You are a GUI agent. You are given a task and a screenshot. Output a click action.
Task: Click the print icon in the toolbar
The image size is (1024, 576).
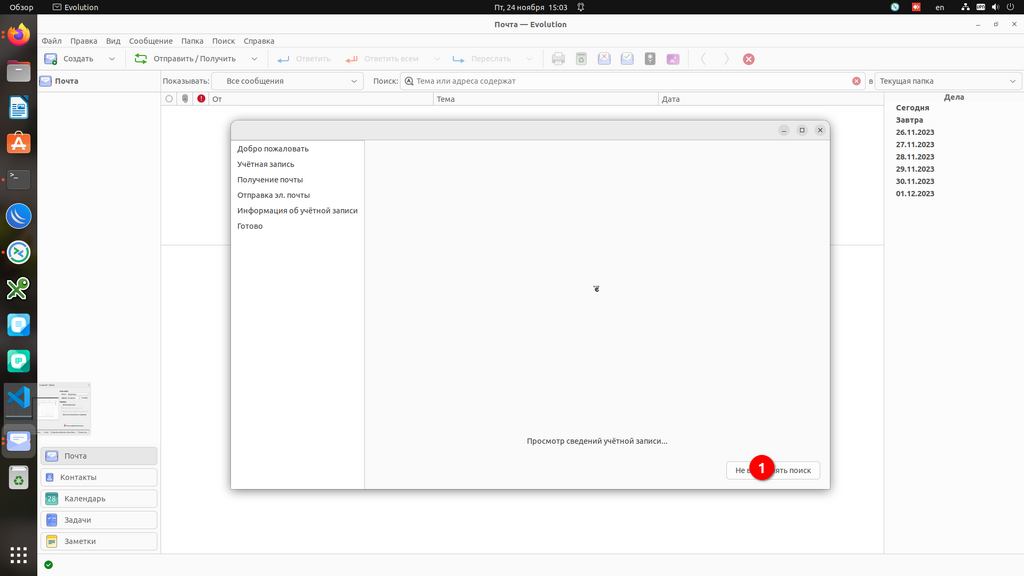point(558,59)
